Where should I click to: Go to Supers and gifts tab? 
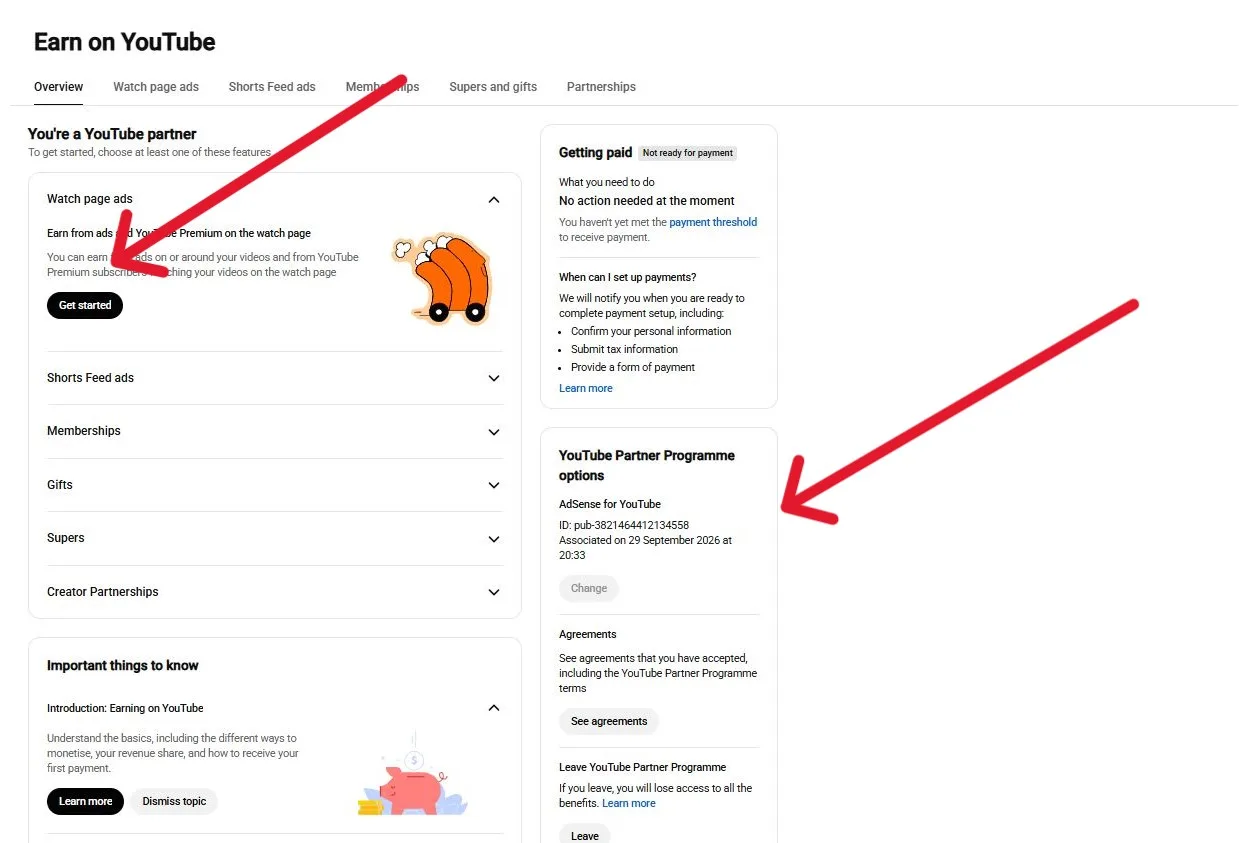[493, 87]
